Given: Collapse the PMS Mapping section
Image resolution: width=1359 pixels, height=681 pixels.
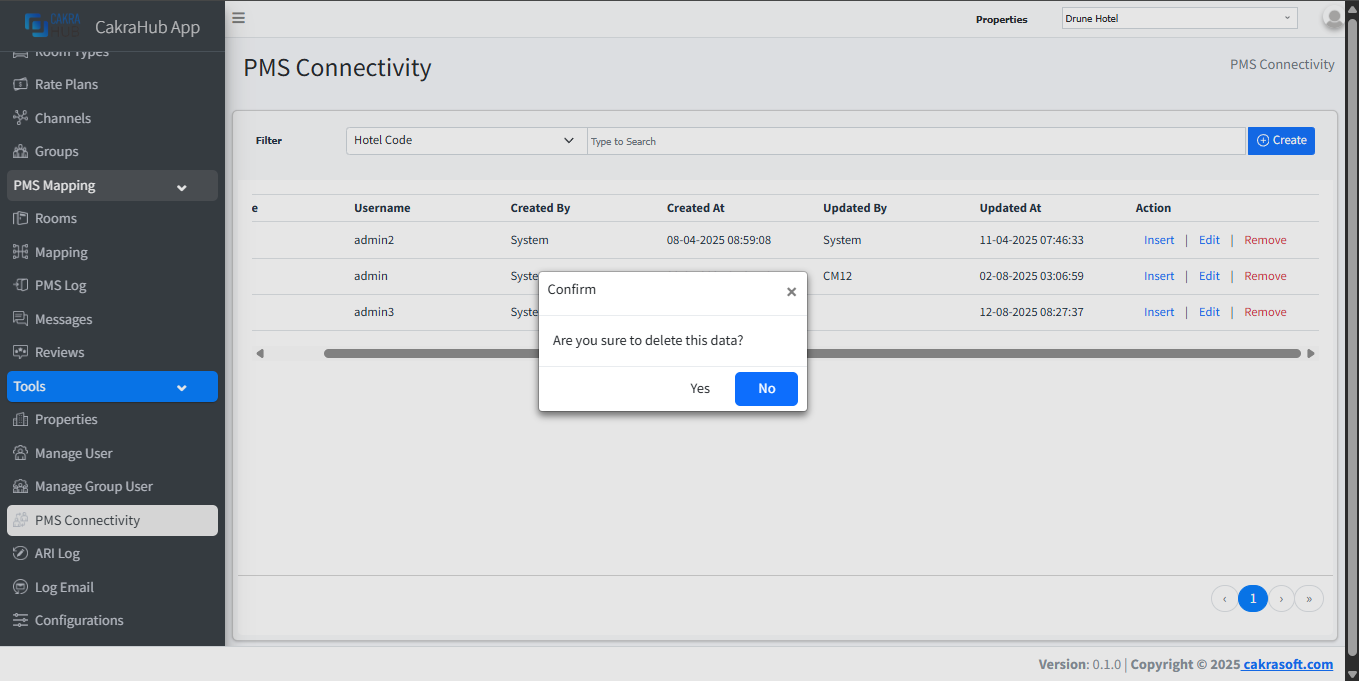Looking at the screenshot, I should (181, 186).
